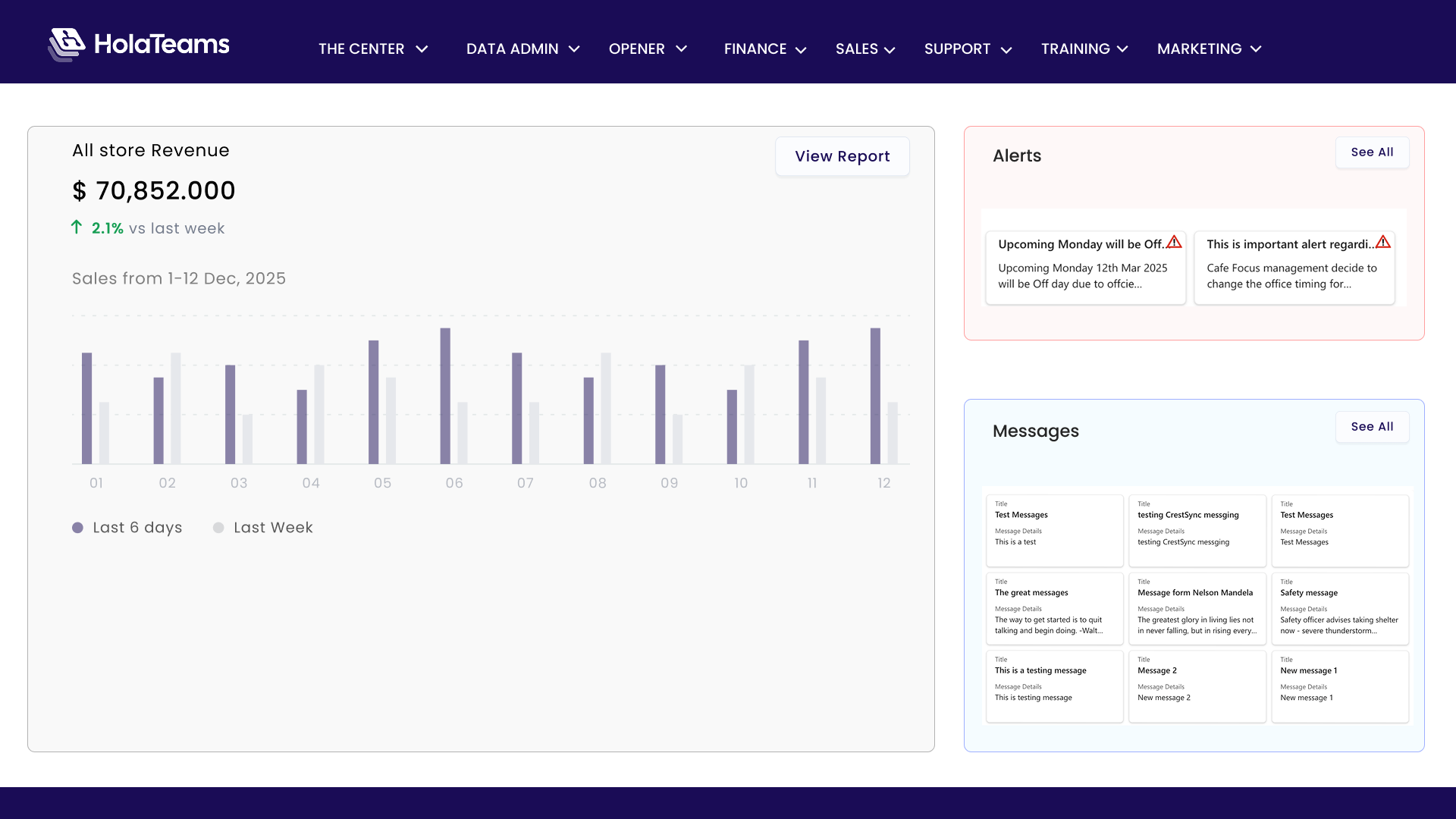The image size is (1456, 819).
Task: Click Safety officer advises taking shelter text
Action: 1338,626
